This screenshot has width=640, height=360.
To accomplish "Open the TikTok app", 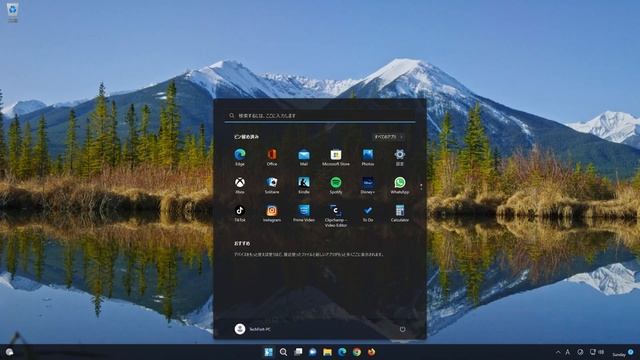I will (x=240, y=213).
